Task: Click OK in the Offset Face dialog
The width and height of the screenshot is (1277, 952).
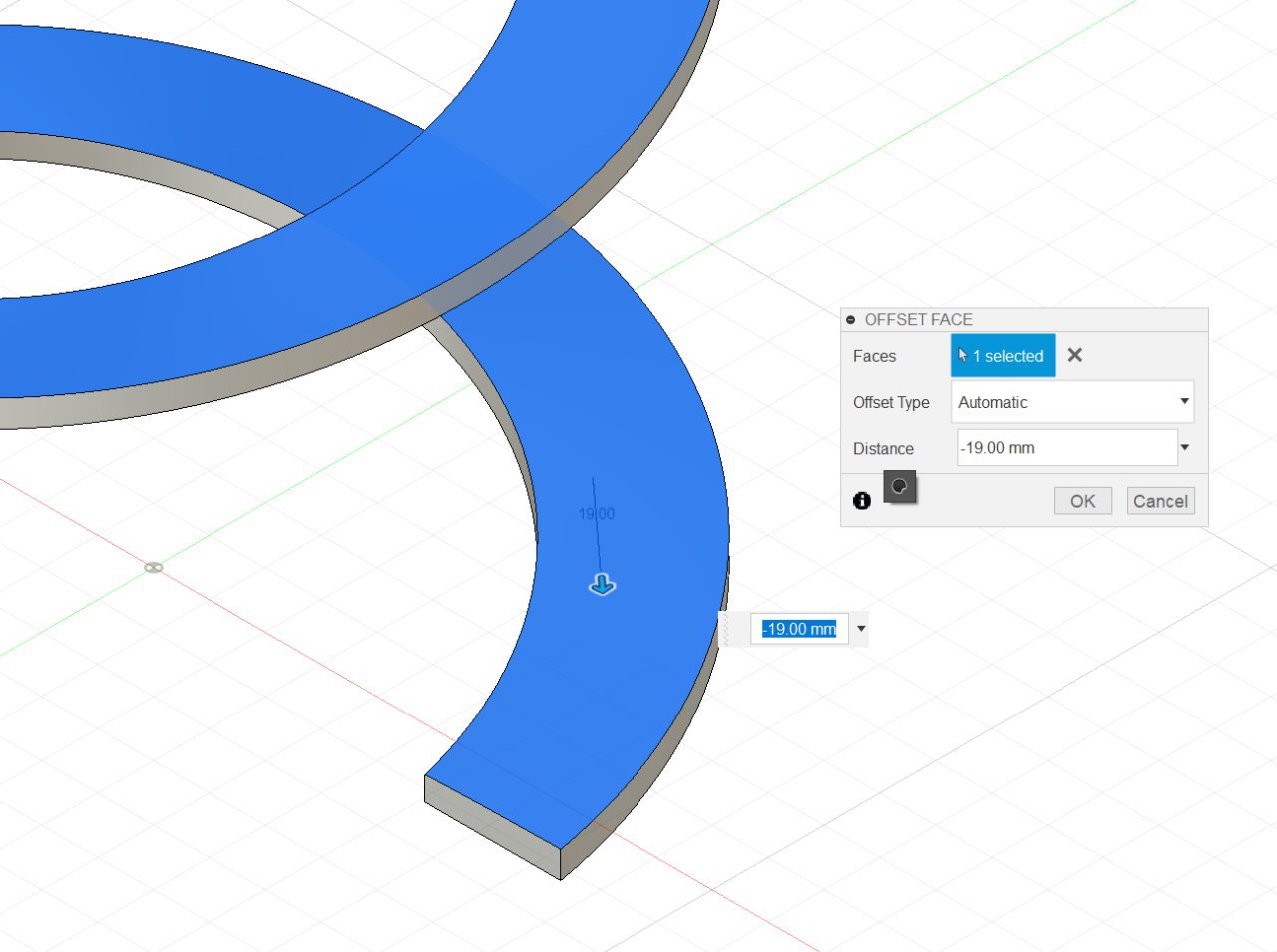Action: [x=1082, y=501]
